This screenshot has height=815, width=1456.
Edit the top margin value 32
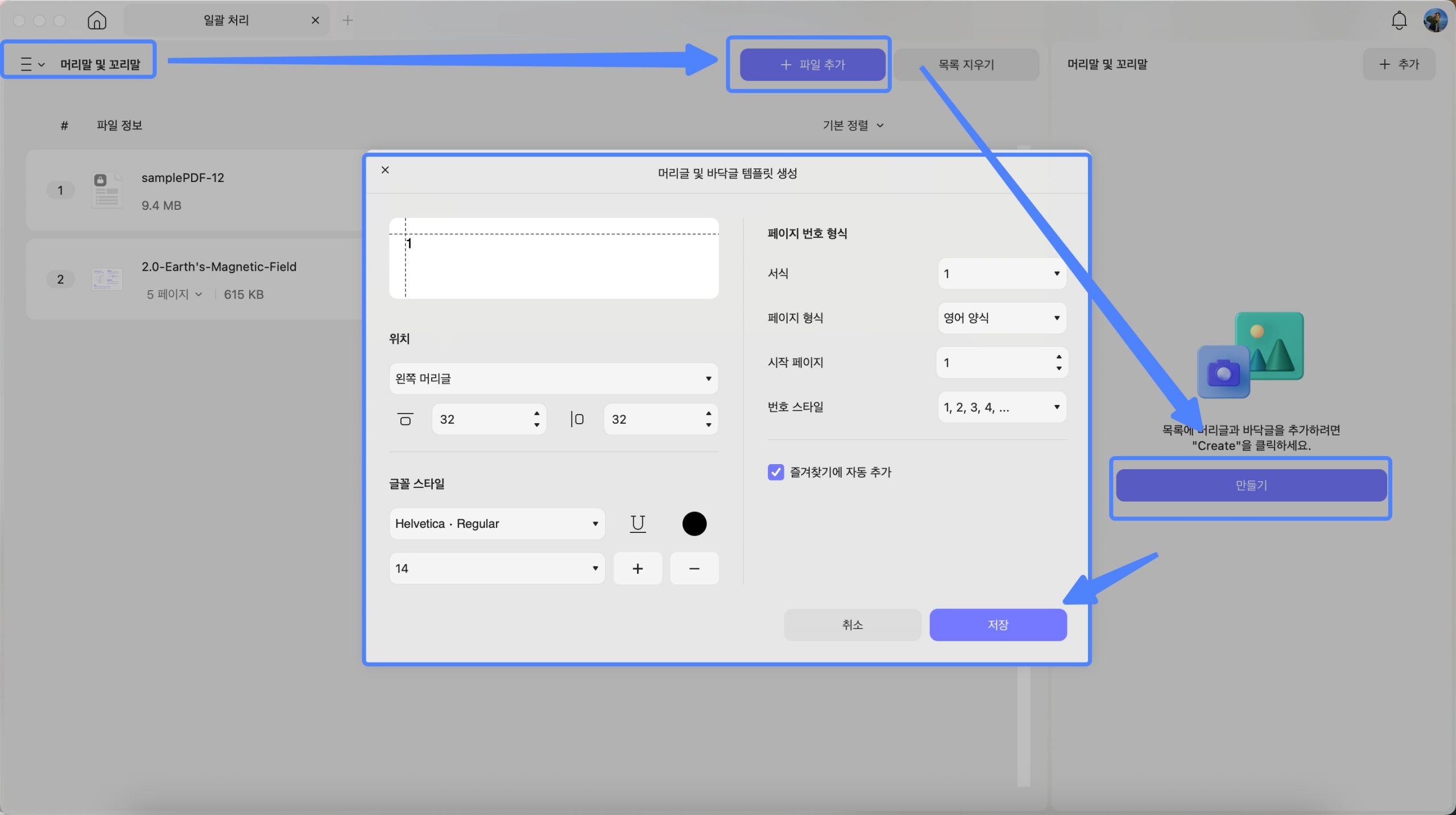coord(482,419)
